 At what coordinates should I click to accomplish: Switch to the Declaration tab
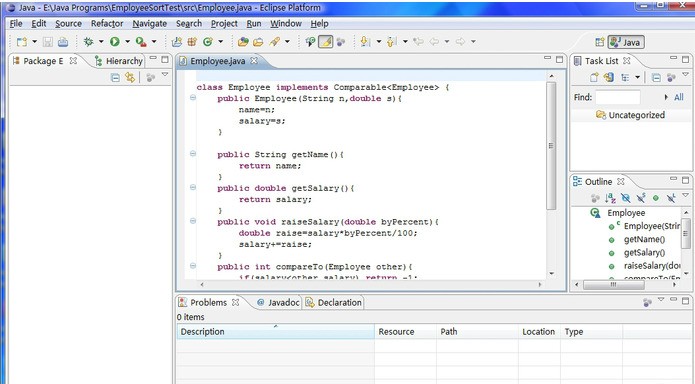[x=334, y=302]
